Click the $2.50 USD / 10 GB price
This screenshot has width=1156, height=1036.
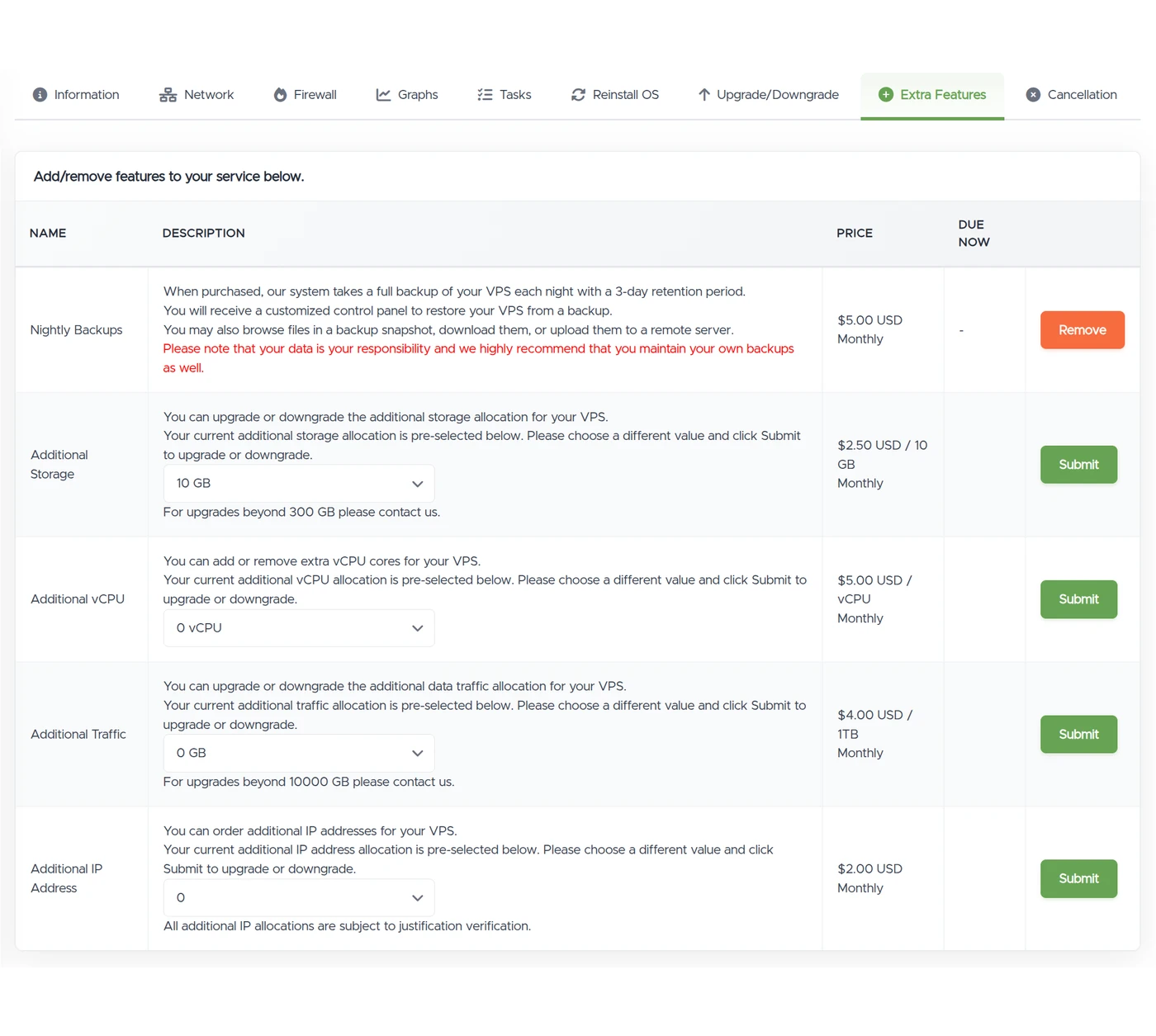(x=882, y=465)
